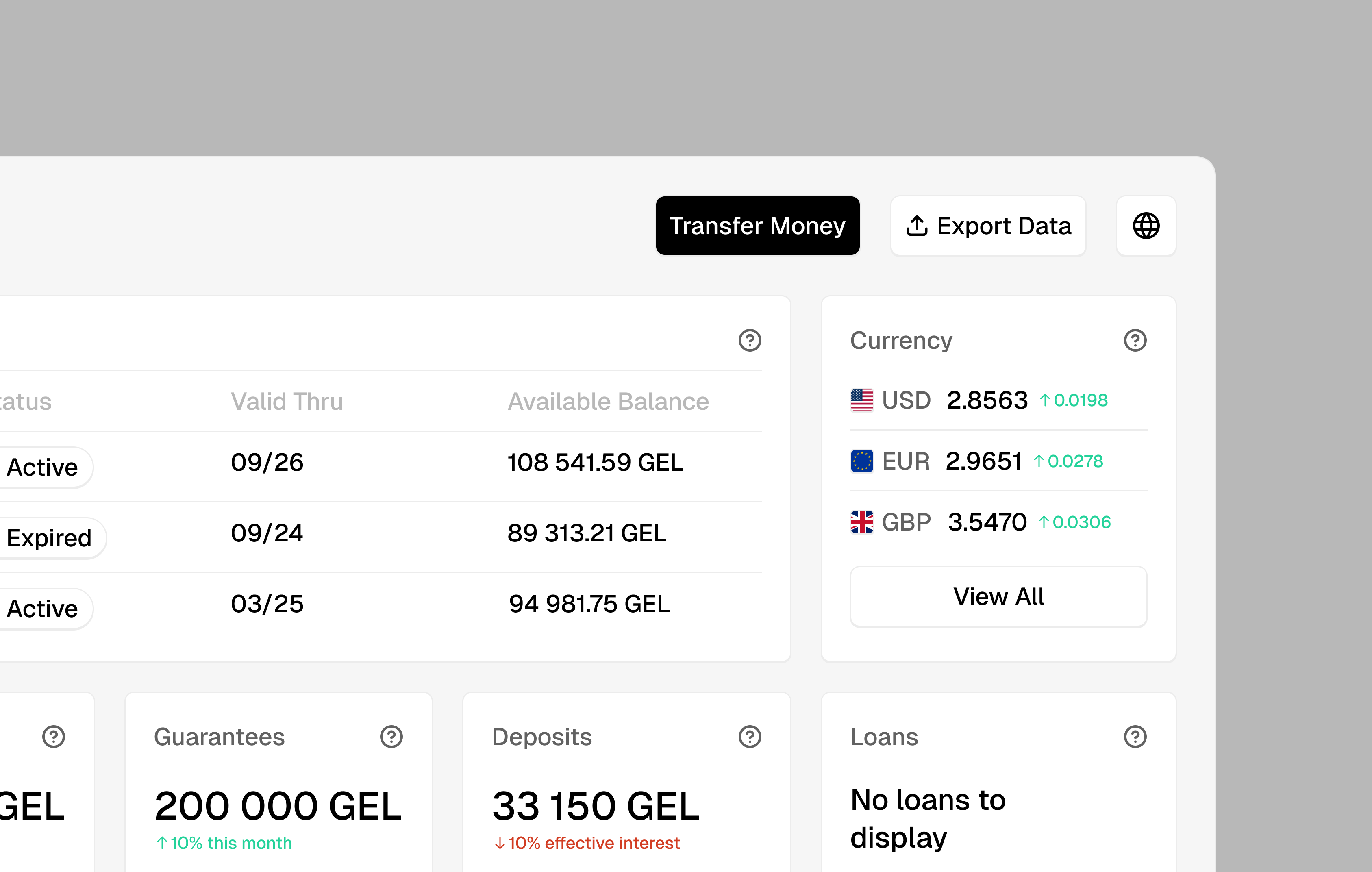Click the Transfer Money button
This screenshot has height=872, width=1372.
pyautogui.click(x=757, y=226)
